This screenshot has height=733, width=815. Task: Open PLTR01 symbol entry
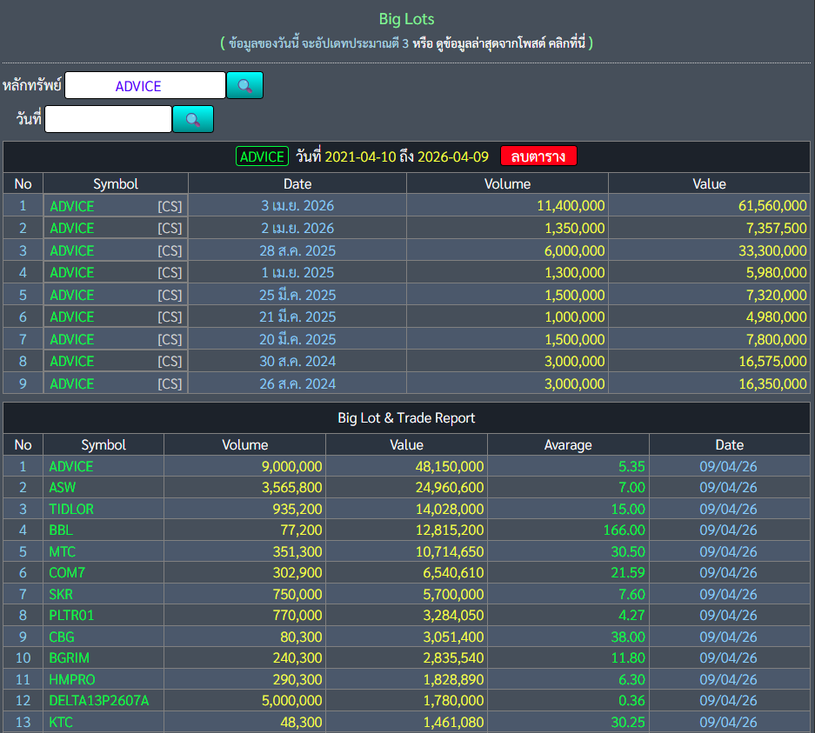click(71, 615)
